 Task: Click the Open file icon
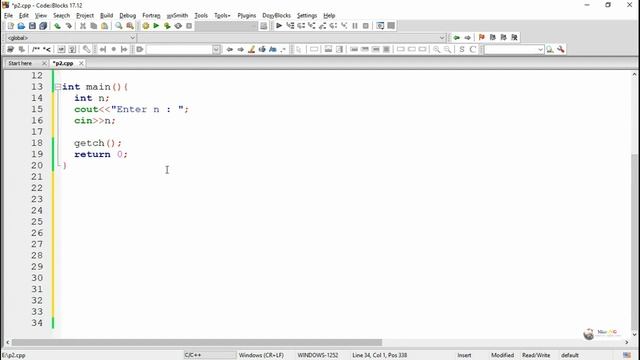click(21, 26)
